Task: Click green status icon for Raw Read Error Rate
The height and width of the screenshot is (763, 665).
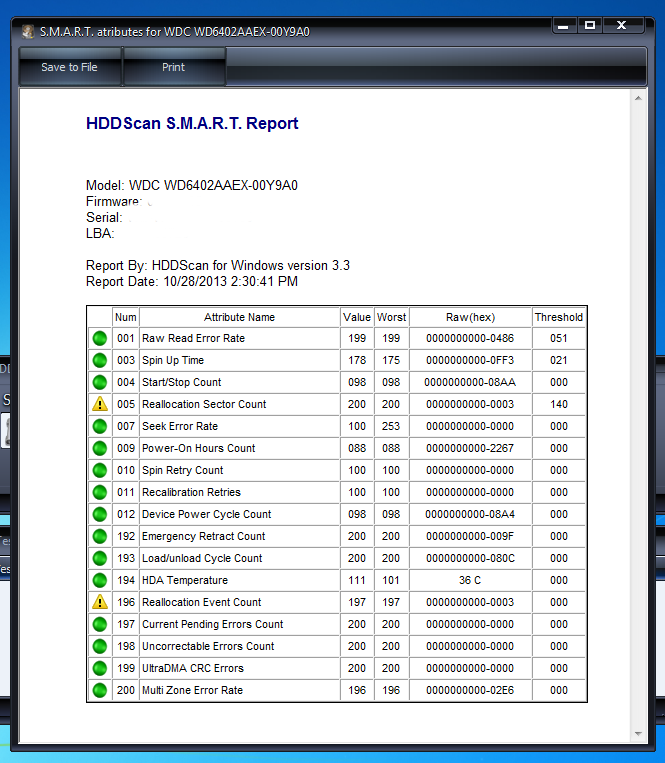Action: click(x=100, y=338)
